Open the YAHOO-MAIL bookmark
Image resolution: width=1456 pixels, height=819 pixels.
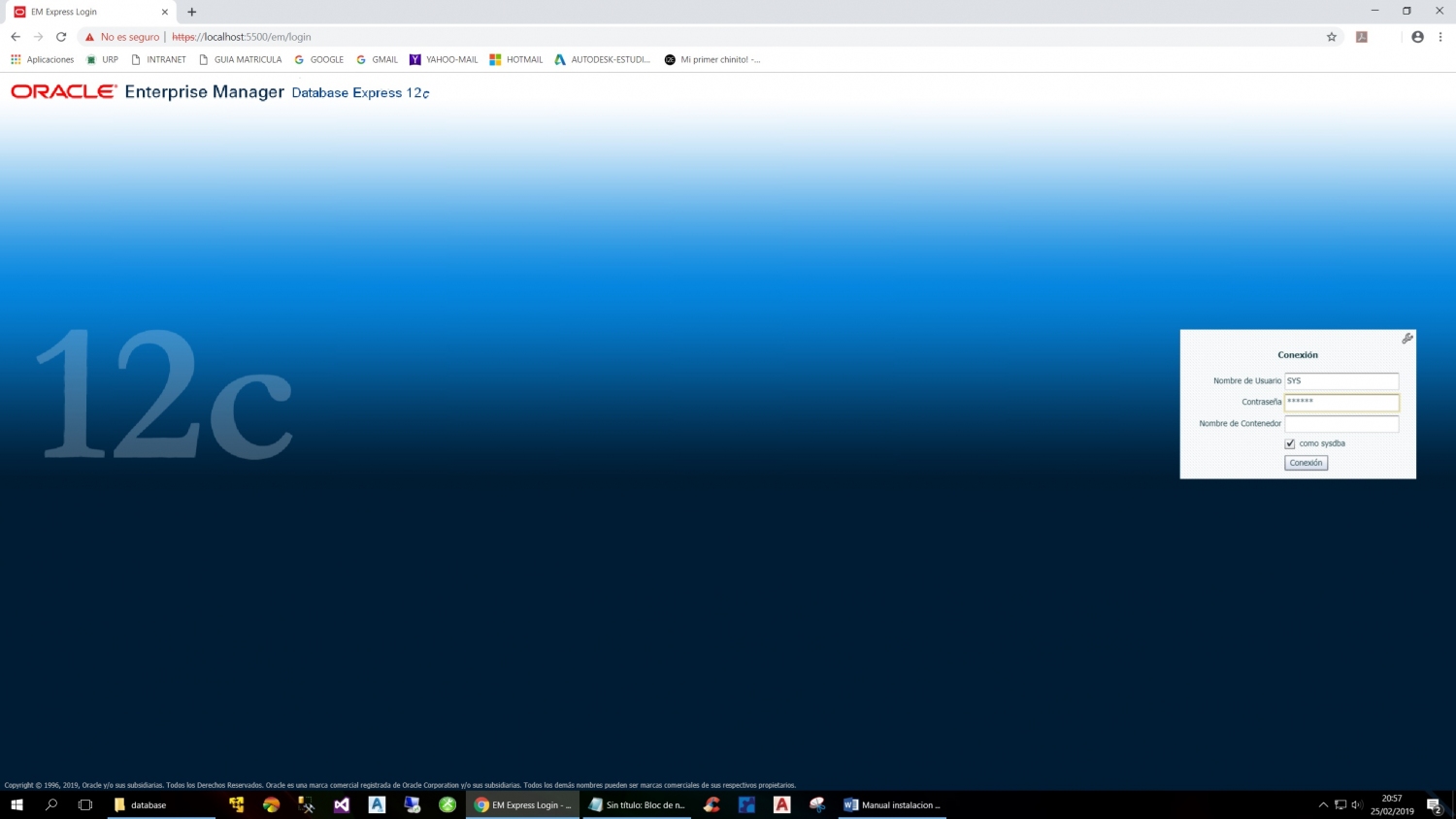click(444, 59)
